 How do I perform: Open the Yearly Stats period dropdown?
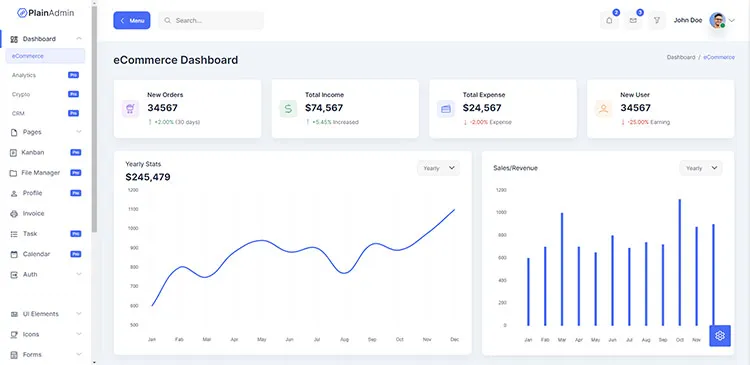pos(439,168)
